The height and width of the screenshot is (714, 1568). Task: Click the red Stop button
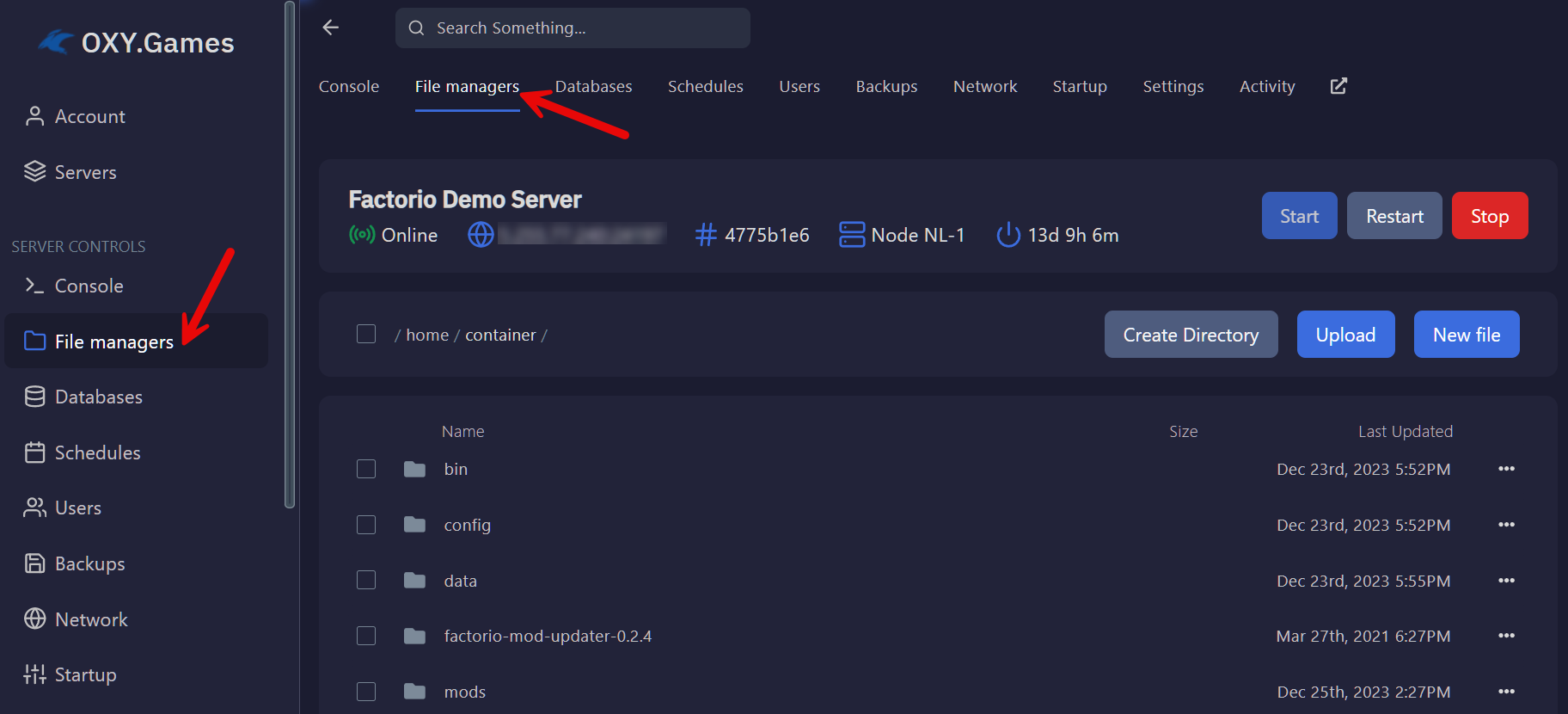(1490, 216)
